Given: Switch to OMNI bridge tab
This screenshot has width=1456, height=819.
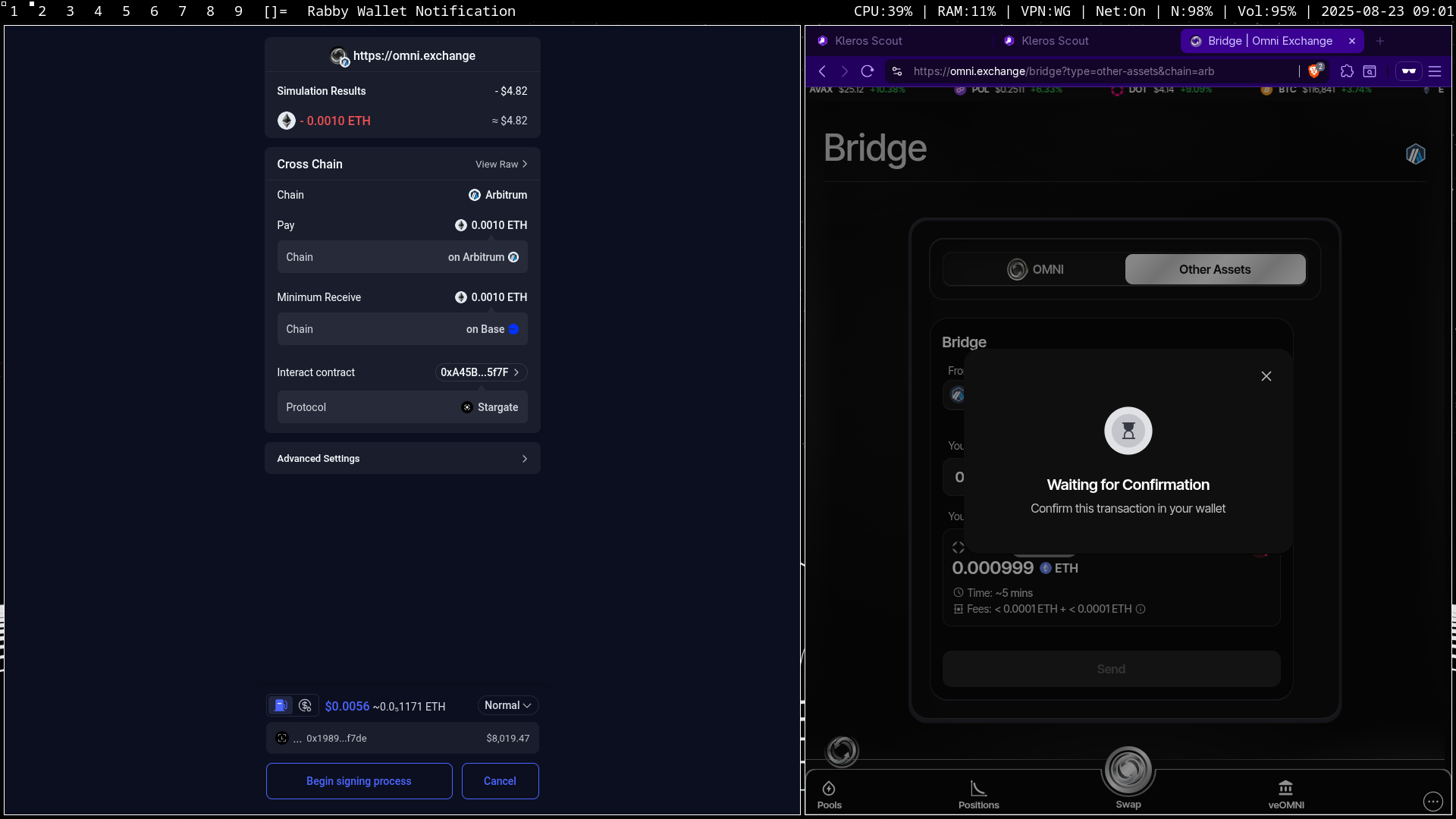Looking at the screenshot, I should 1035,269.
